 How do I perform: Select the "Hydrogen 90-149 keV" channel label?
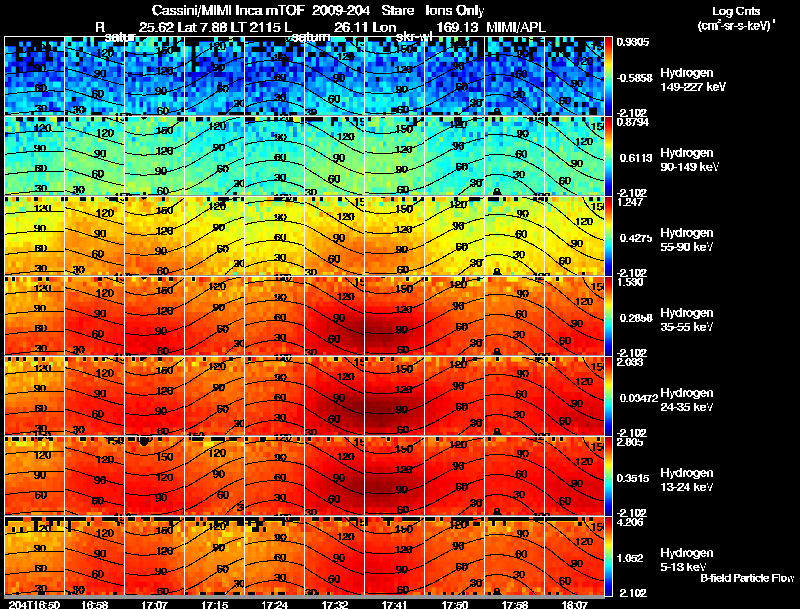pos(689,160)
